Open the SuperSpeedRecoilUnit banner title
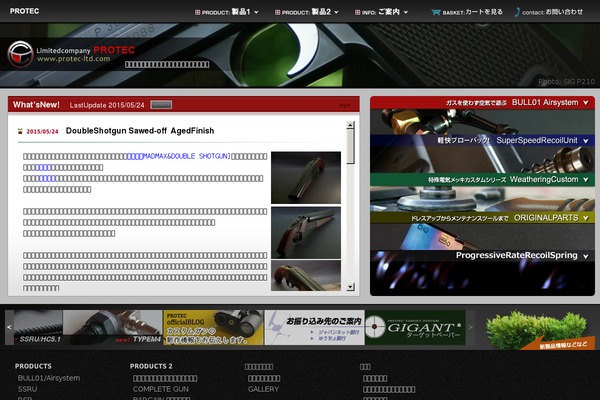The width and height of the screenshot is (600, 400). click(x=537, y=140)
